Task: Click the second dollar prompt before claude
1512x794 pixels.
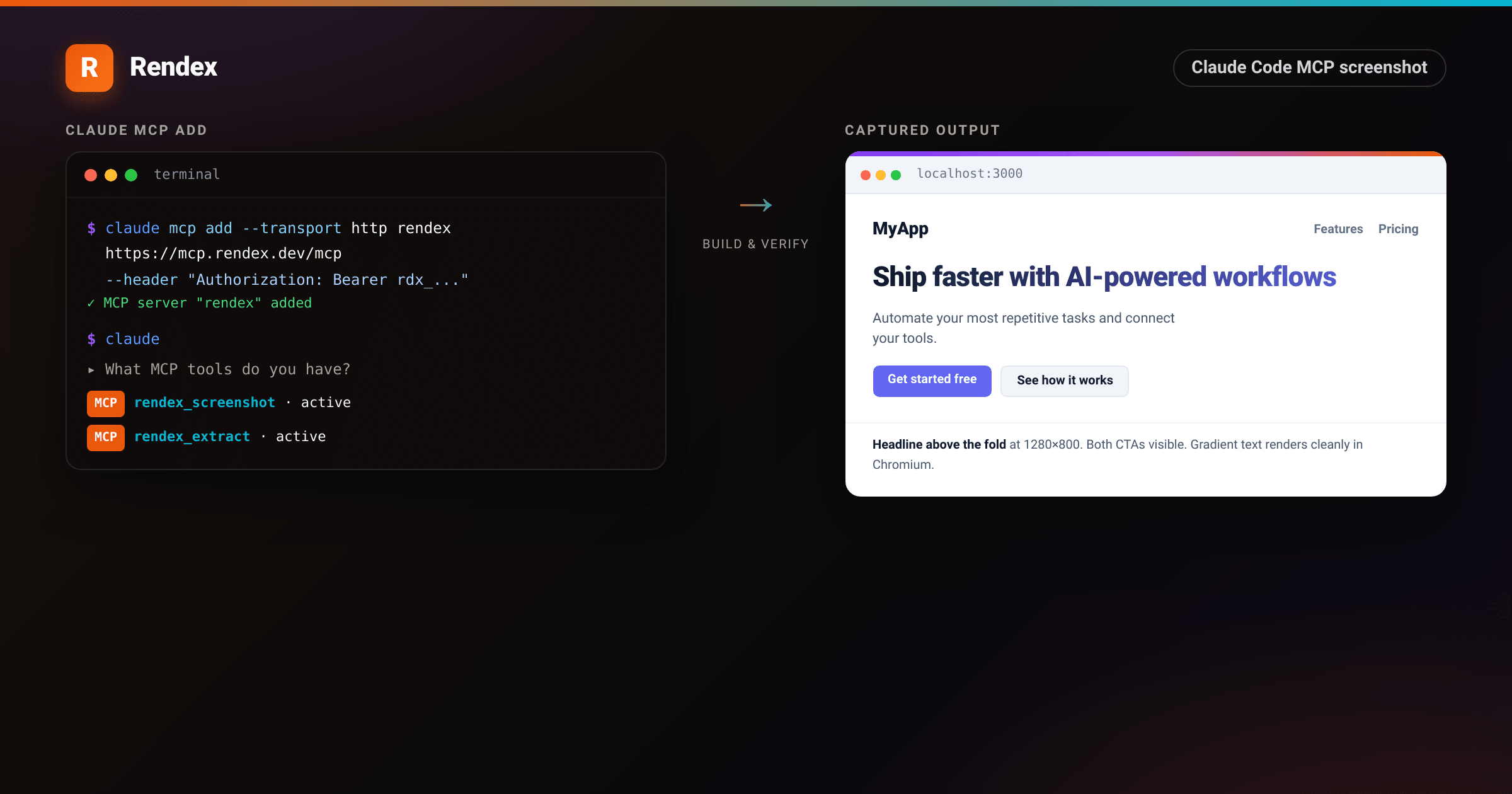Action: click(91, 339)
